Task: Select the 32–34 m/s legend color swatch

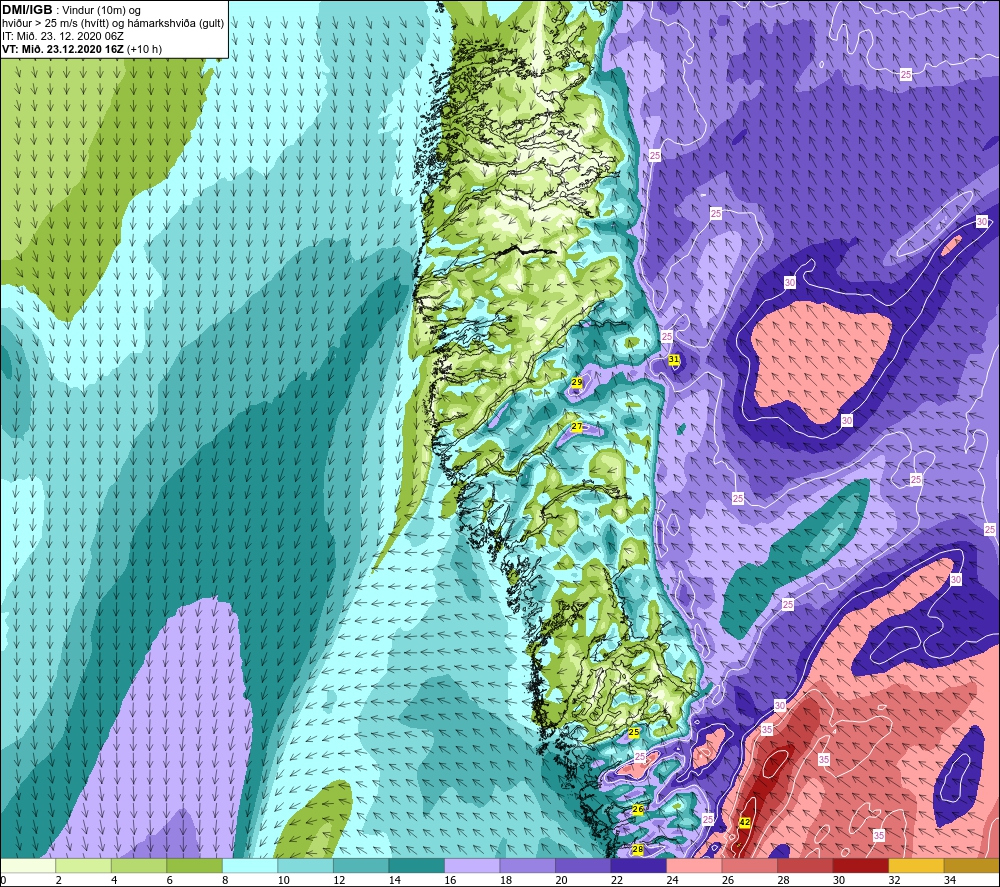Action: pyautogui.click(x=916, y=866)
